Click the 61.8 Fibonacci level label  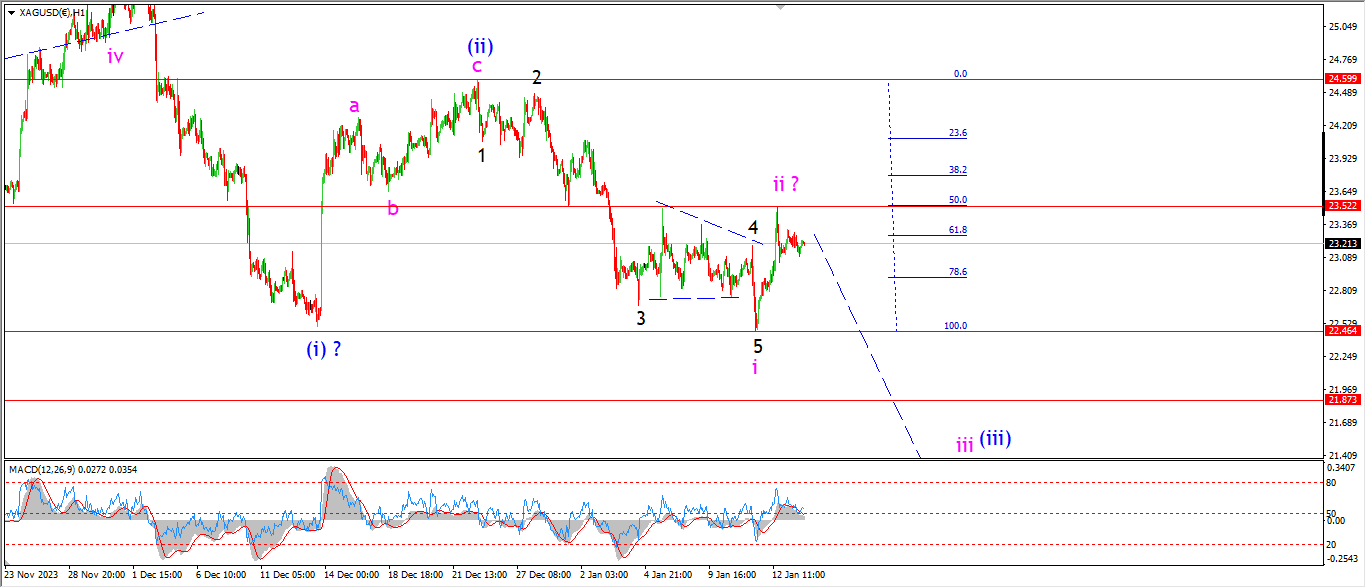[x=958, y=230]
